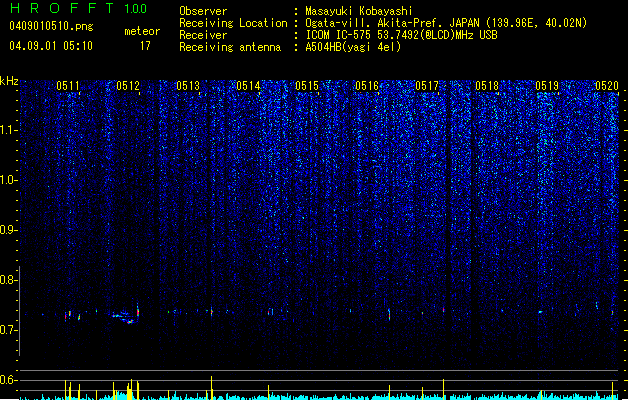Click the 0517 time marker
629x400 pixels.
427,86
